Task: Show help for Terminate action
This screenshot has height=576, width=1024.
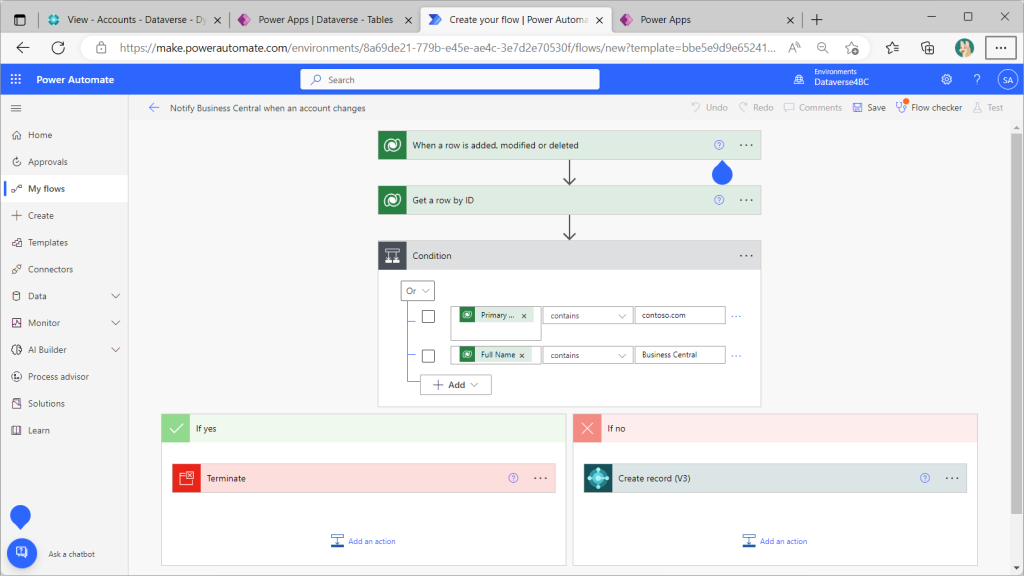Action: tap(513, 478)
